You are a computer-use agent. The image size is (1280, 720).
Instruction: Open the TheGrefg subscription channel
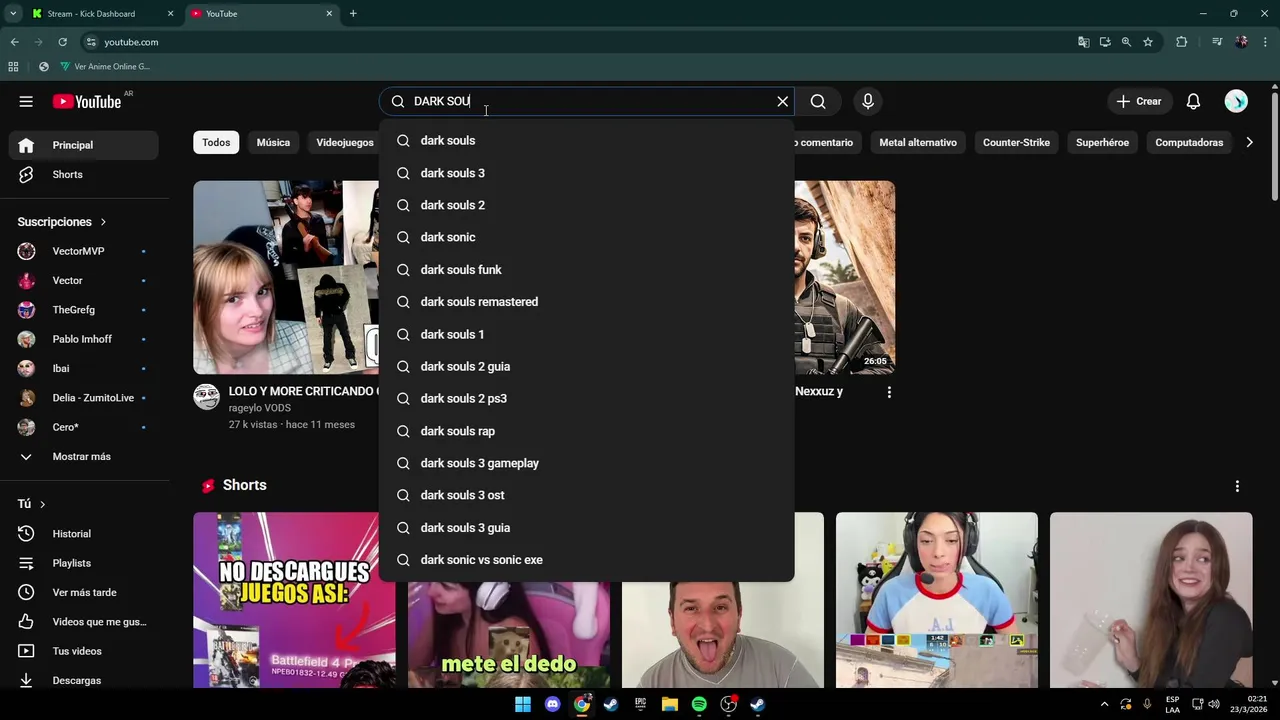coord(84,310)
